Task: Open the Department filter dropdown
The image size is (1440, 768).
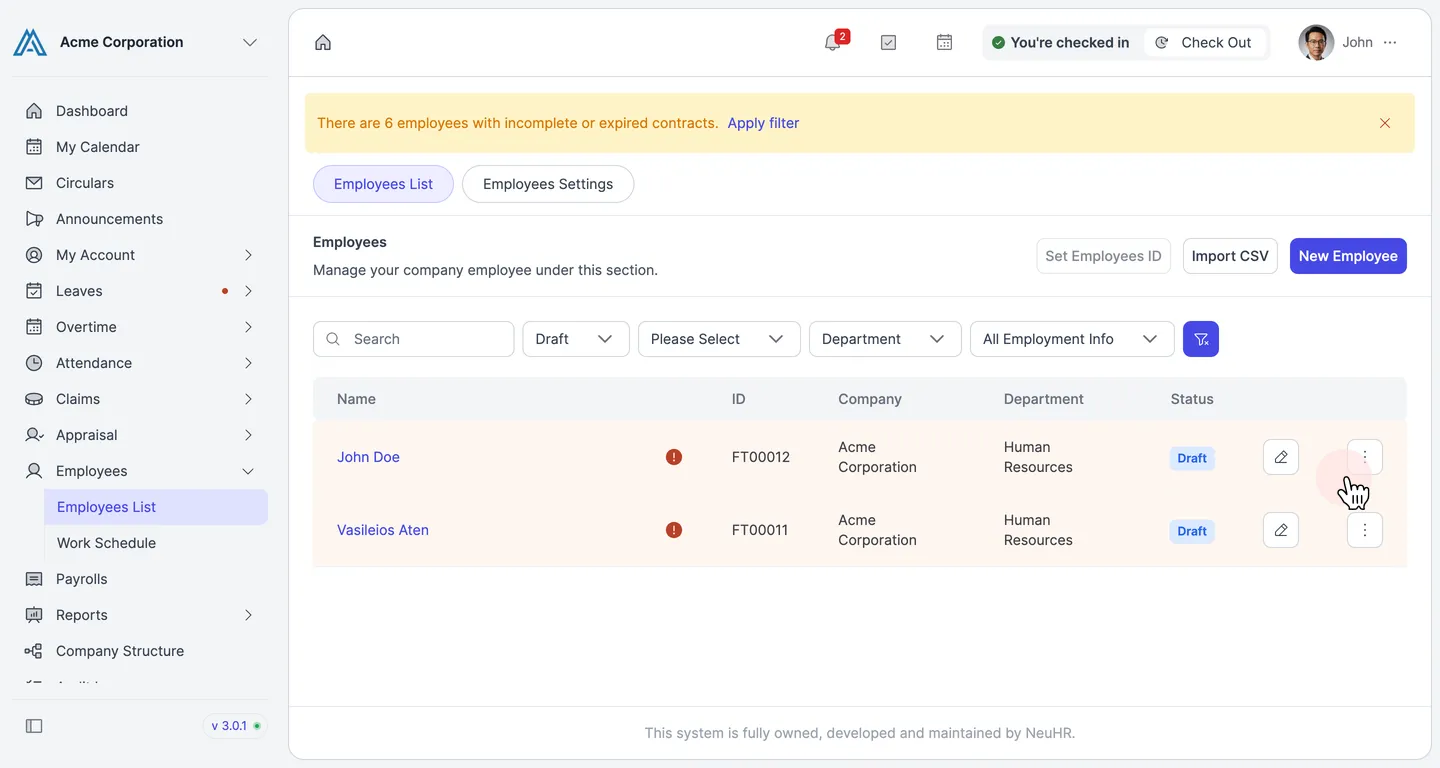Action: (885, 339)
